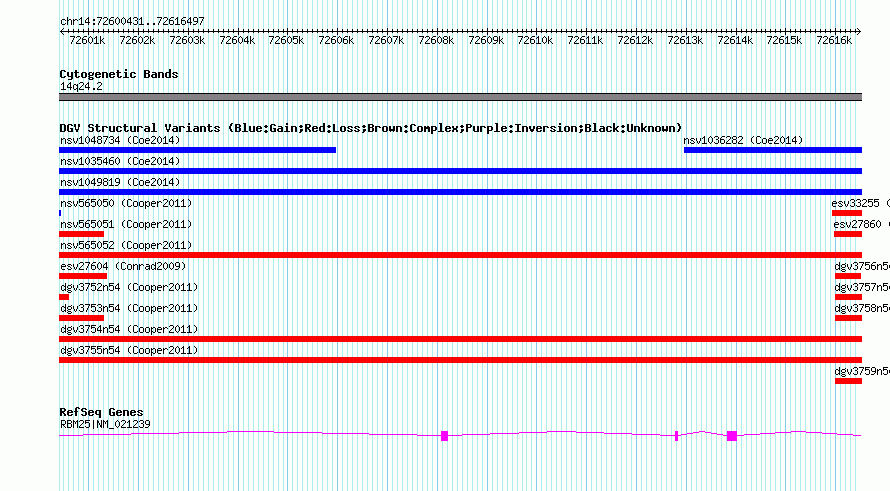Open the dgv3758n54 variant label
The image size is (890, 491).
point(862,308)
